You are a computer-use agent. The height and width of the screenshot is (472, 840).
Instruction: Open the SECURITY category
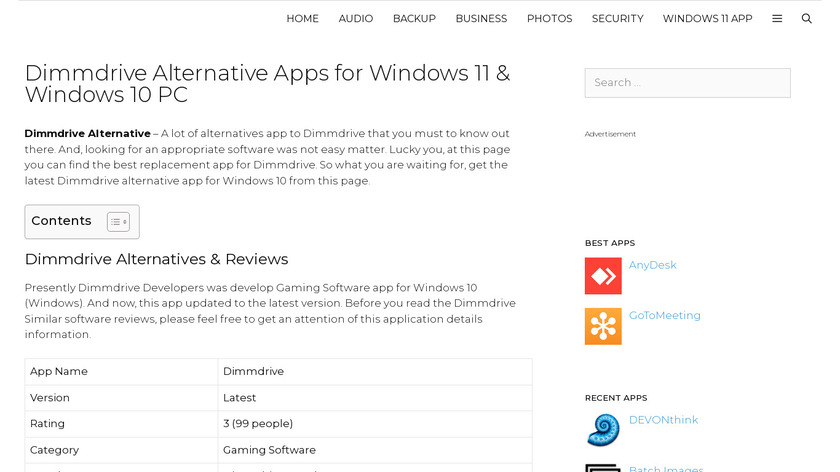coord(618,19)
